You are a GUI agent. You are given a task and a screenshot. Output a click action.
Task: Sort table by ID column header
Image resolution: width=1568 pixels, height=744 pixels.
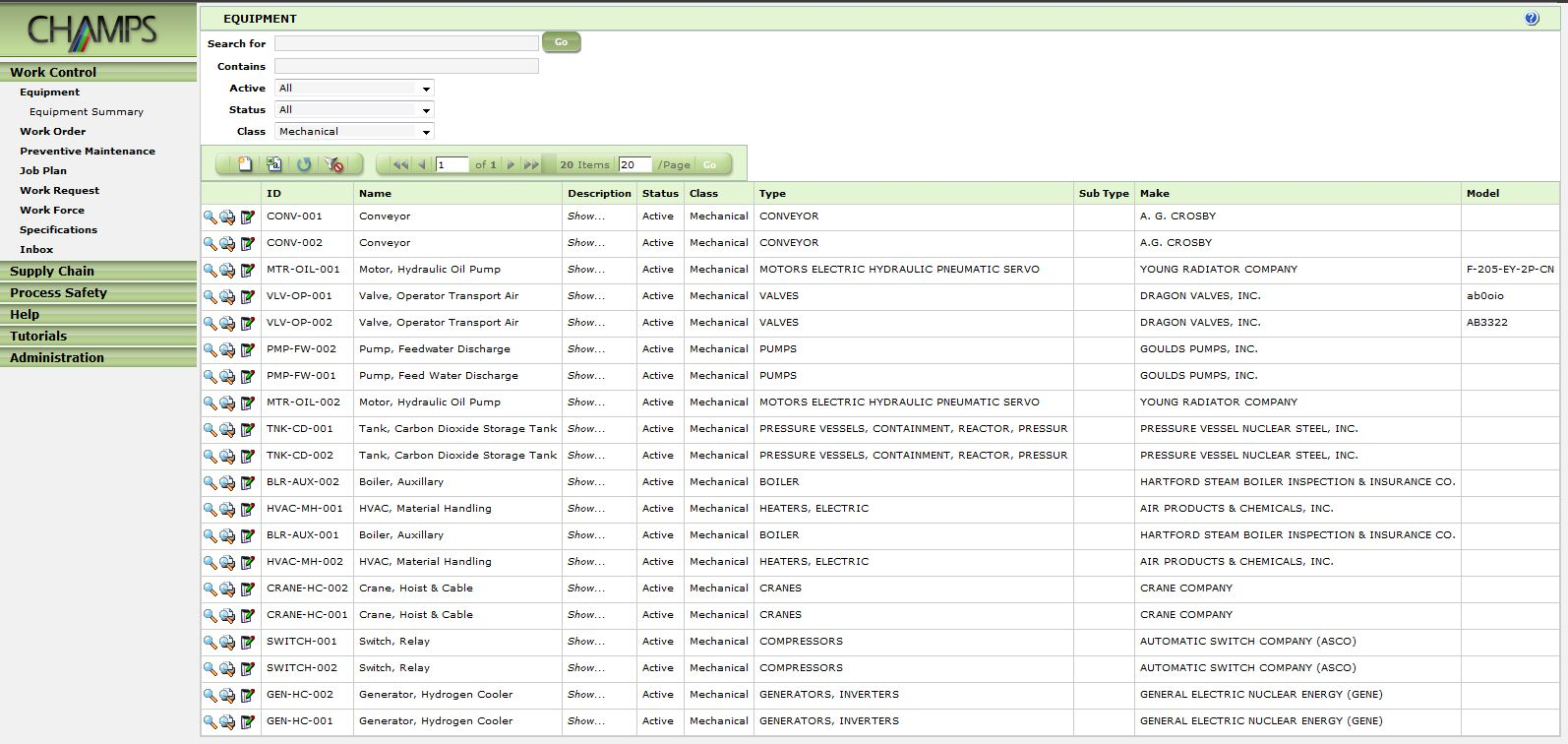click(x=273, y=194)
